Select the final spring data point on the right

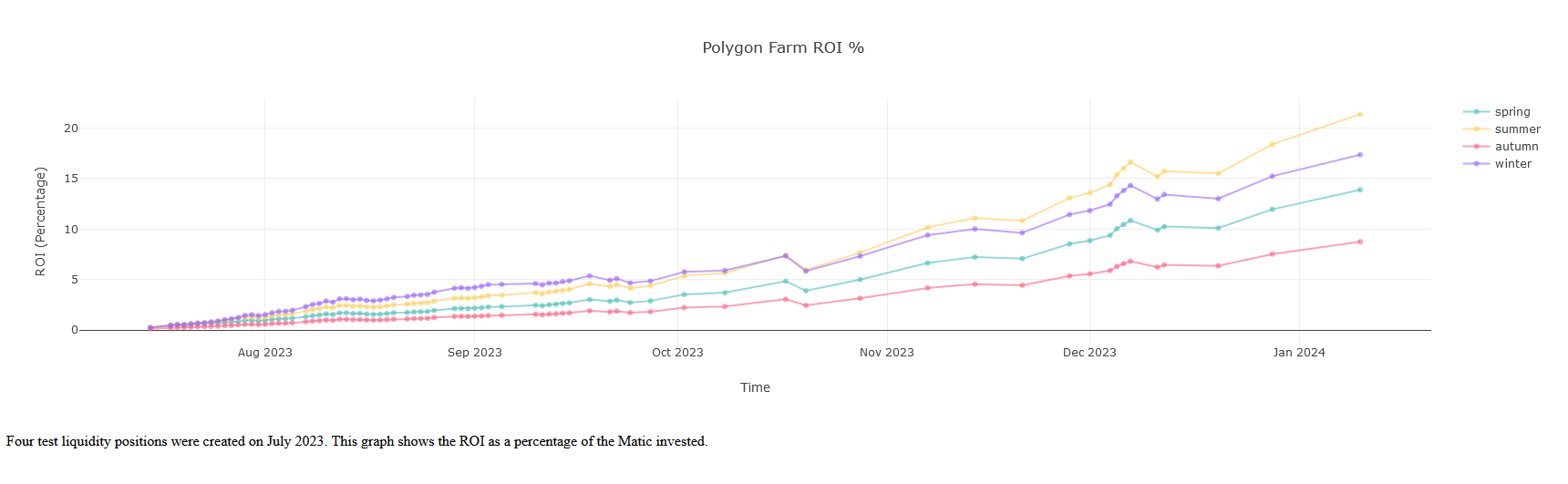pyautogui.click(x=1359, y=190)
